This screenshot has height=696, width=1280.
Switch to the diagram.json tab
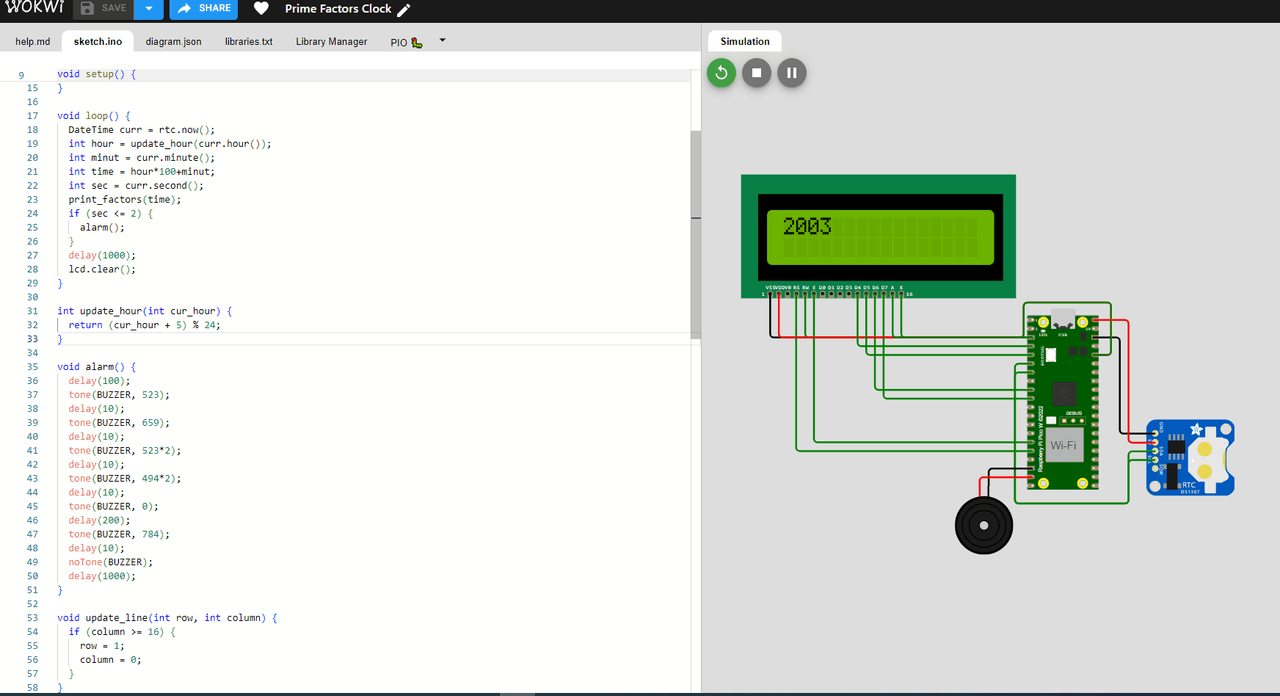(x=173, y=42)
